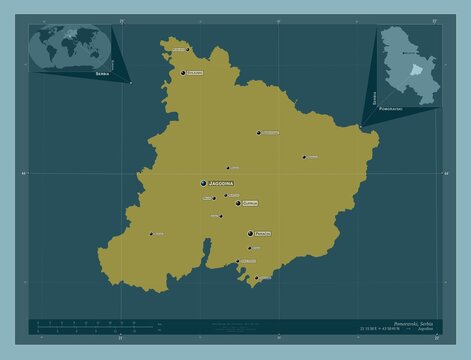Select the Serbia label under the globe inset
This screenshot has width=471, height=360.
[102, 74]
